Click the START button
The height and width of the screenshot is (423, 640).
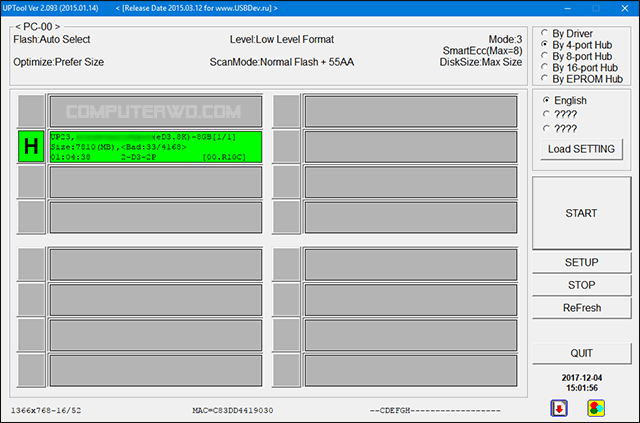coord(581,213)
